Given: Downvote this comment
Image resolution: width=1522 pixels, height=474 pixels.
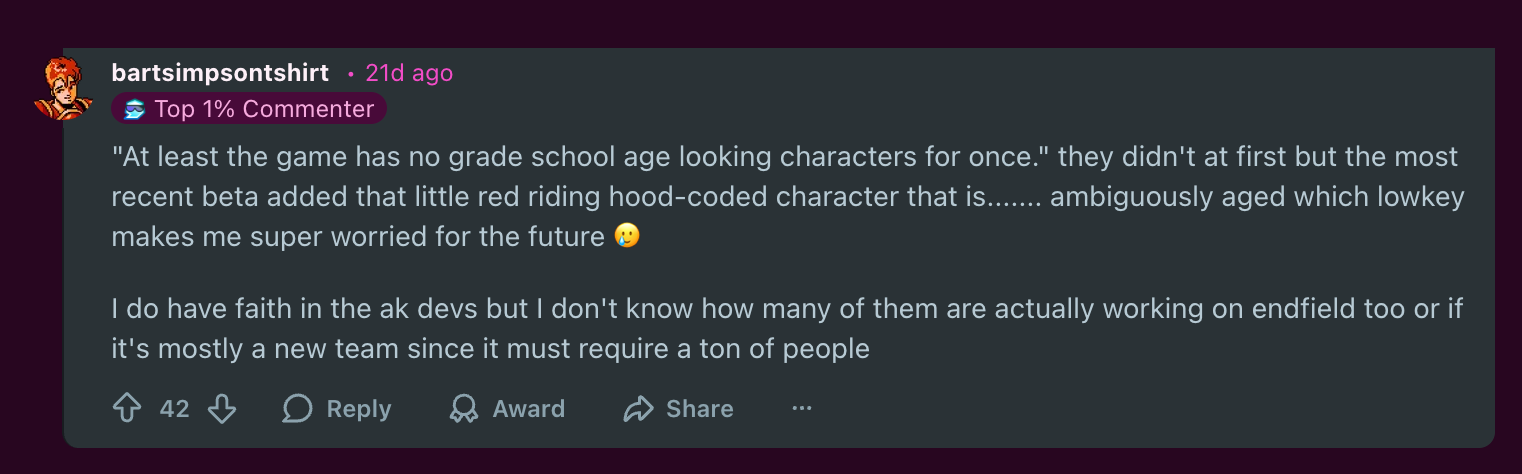Looking at the screenshot, I should (221, 409).
